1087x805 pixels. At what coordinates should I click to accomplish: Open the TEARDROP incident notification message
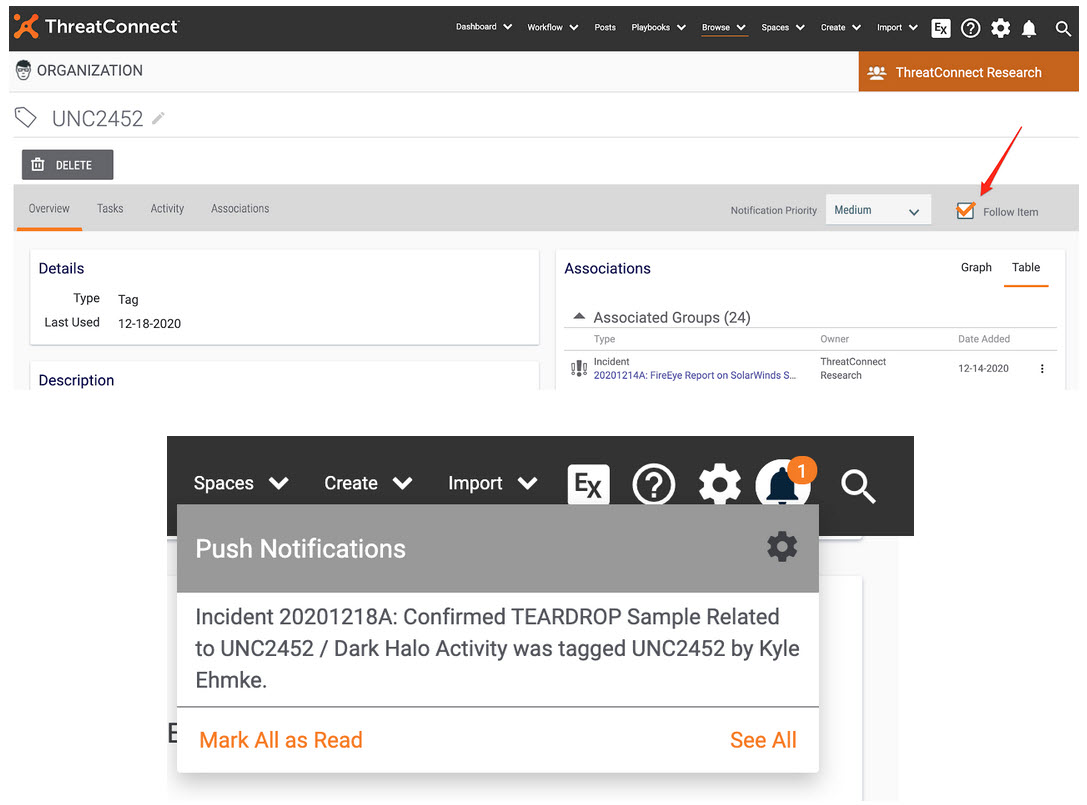[497, 648]
